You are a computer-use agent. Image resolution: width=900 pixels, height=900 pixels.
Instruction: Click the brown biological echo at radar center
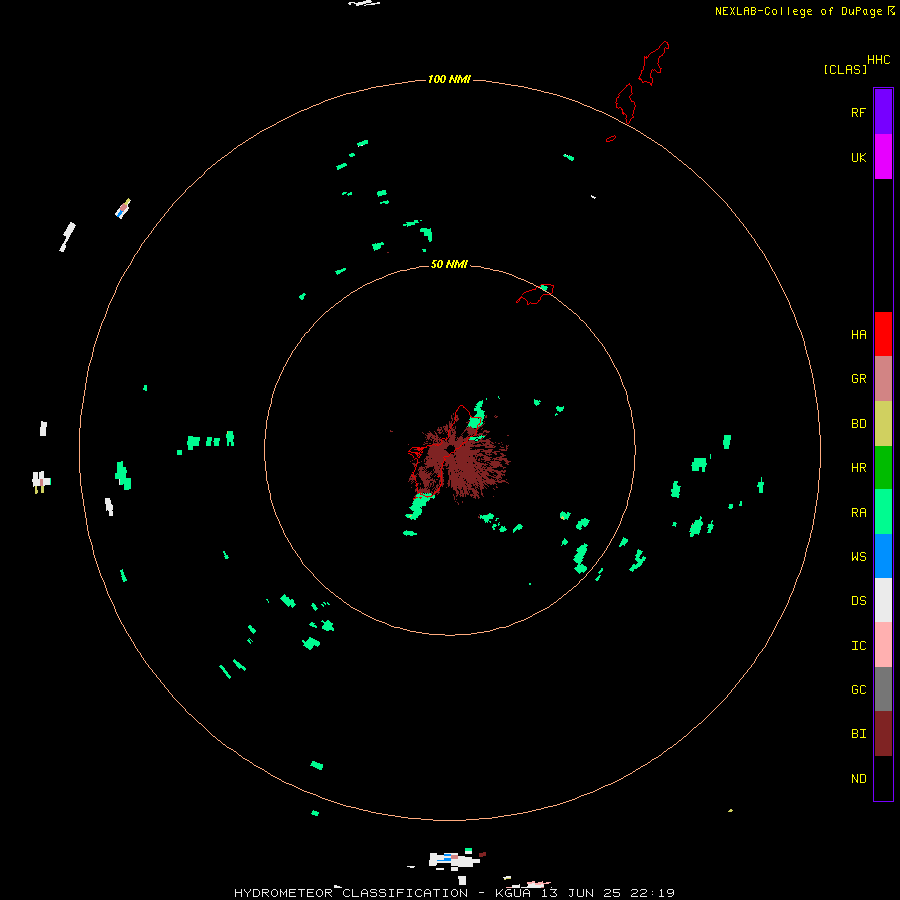459,462
